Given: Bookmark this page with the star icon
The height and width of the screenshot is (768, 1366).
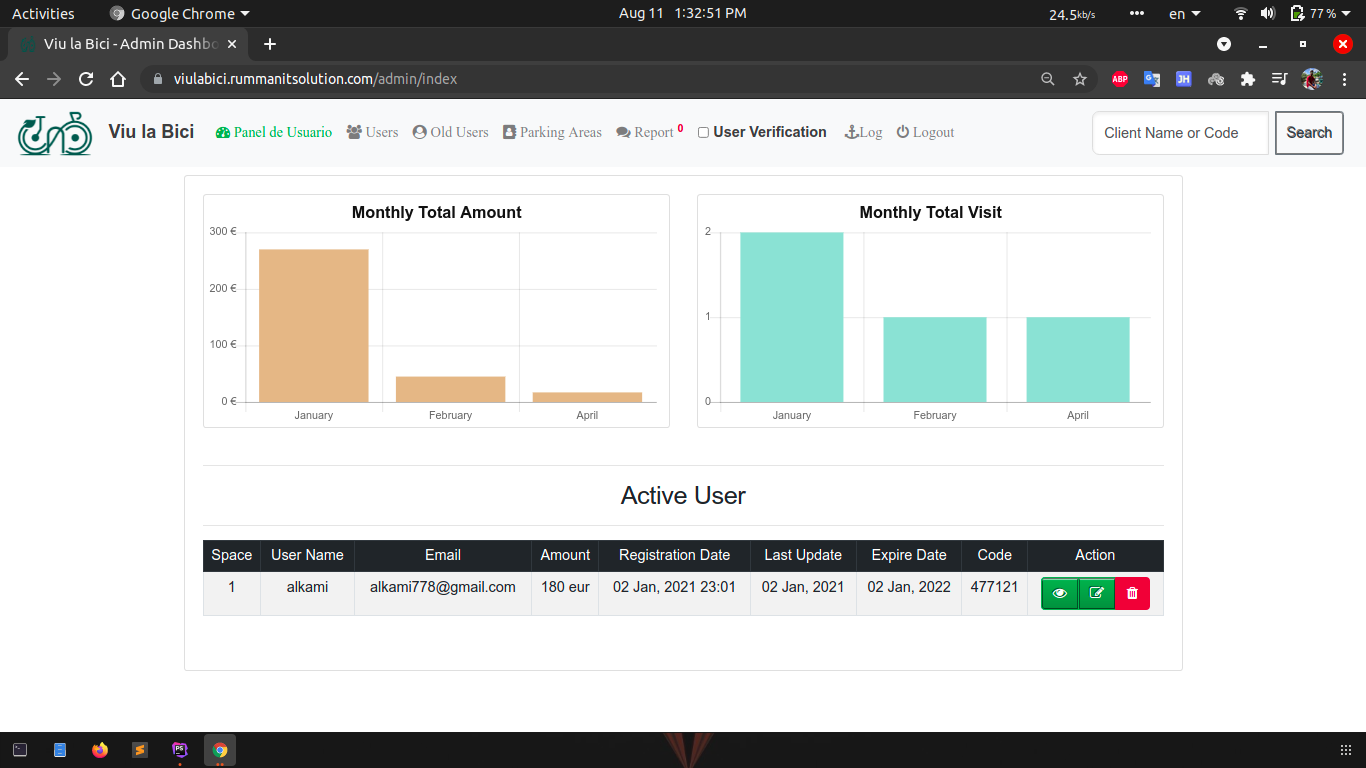Looking at the screenshot, I should (1080, 79).
